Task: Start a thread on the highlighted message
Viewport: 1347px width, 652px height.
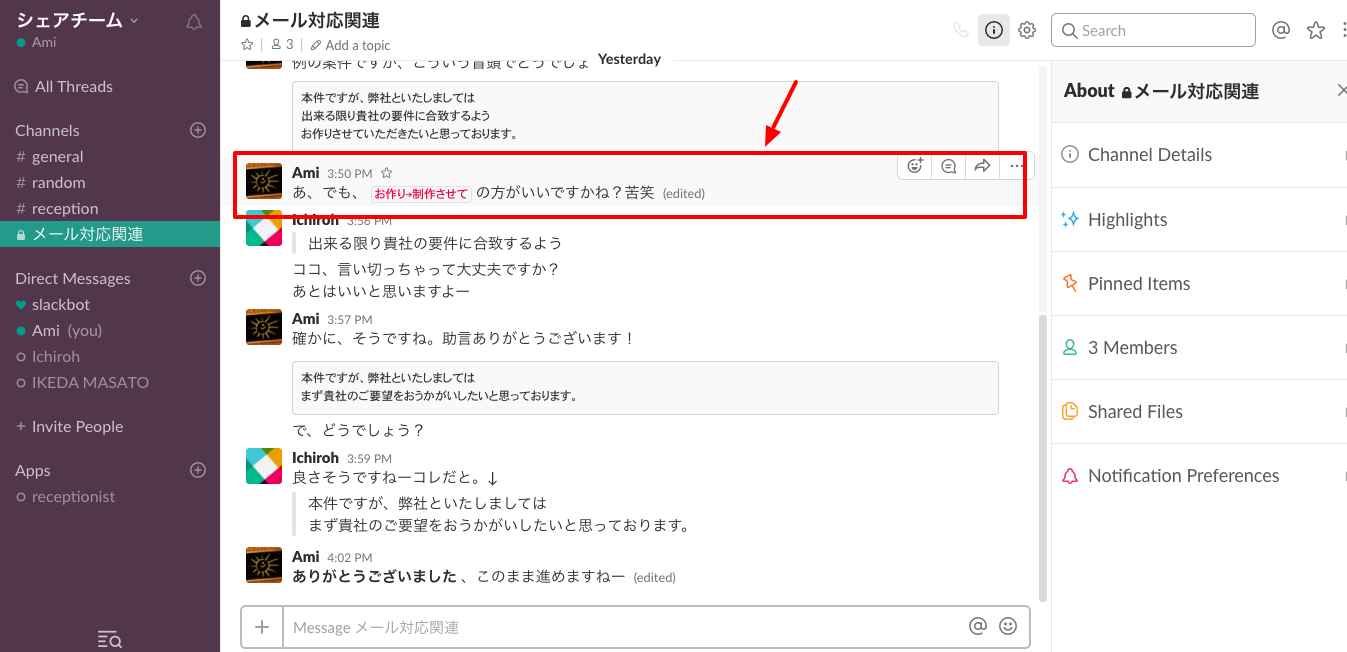Action: click(x=947, y=166)
